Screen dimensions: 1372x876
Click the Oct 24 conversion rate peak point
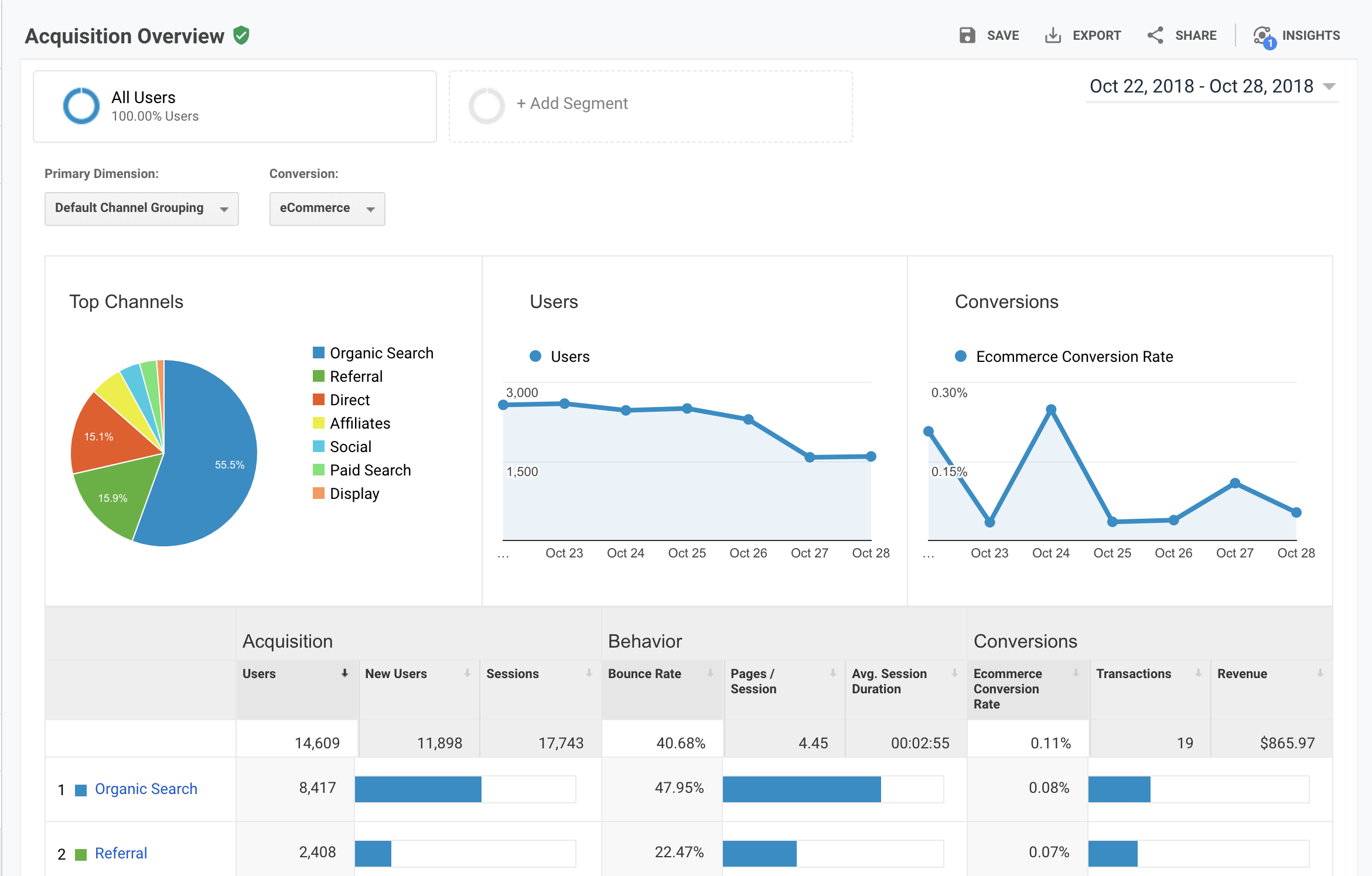1051,409
